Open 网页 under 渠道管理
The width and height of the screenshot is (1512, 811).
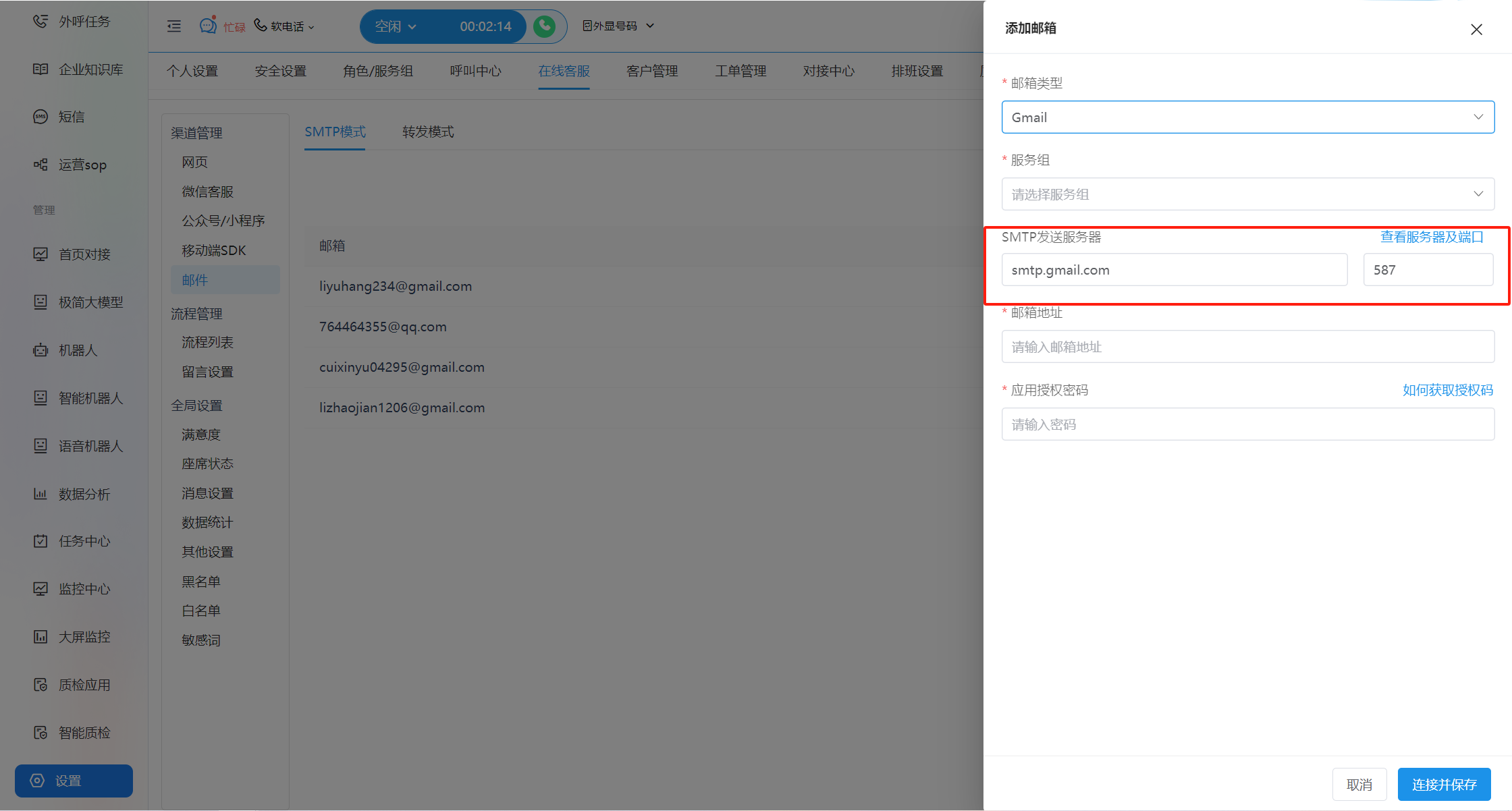click(195, 163)
